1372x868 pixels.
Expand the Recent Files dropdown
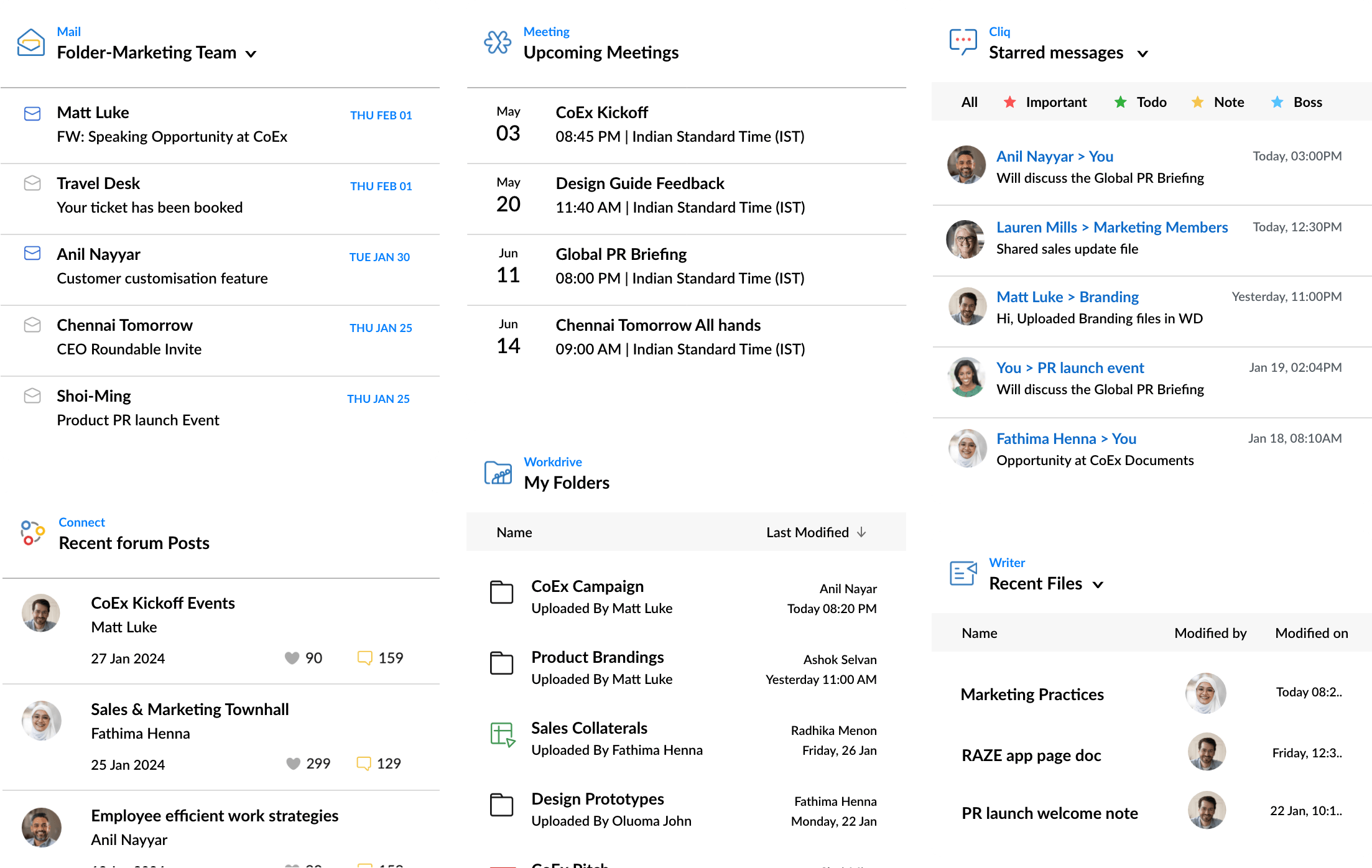[1098, 584]
